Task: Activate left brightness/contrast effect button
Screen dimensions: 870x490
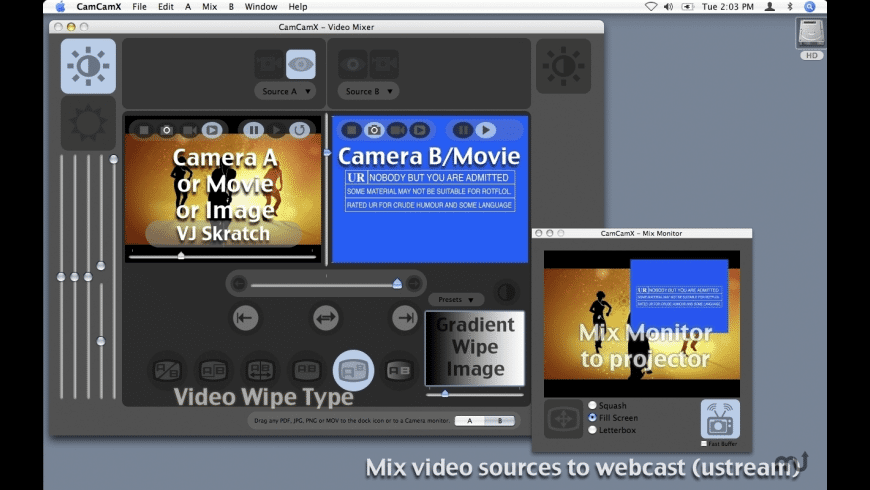Action: pyautogui.click(x=88, y=66)
